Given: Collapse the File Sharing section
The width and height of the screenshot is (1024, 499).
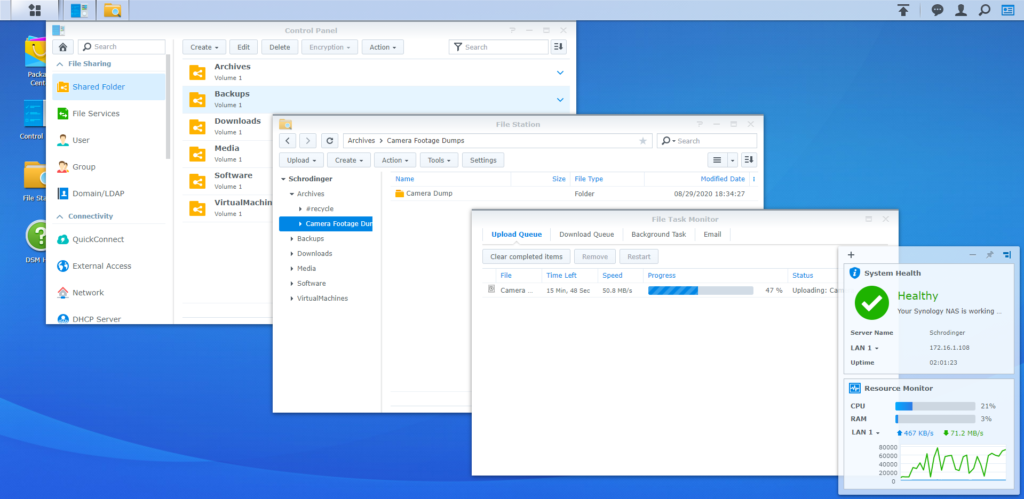Looking at the screenshot, I should (x=60, y=64).
